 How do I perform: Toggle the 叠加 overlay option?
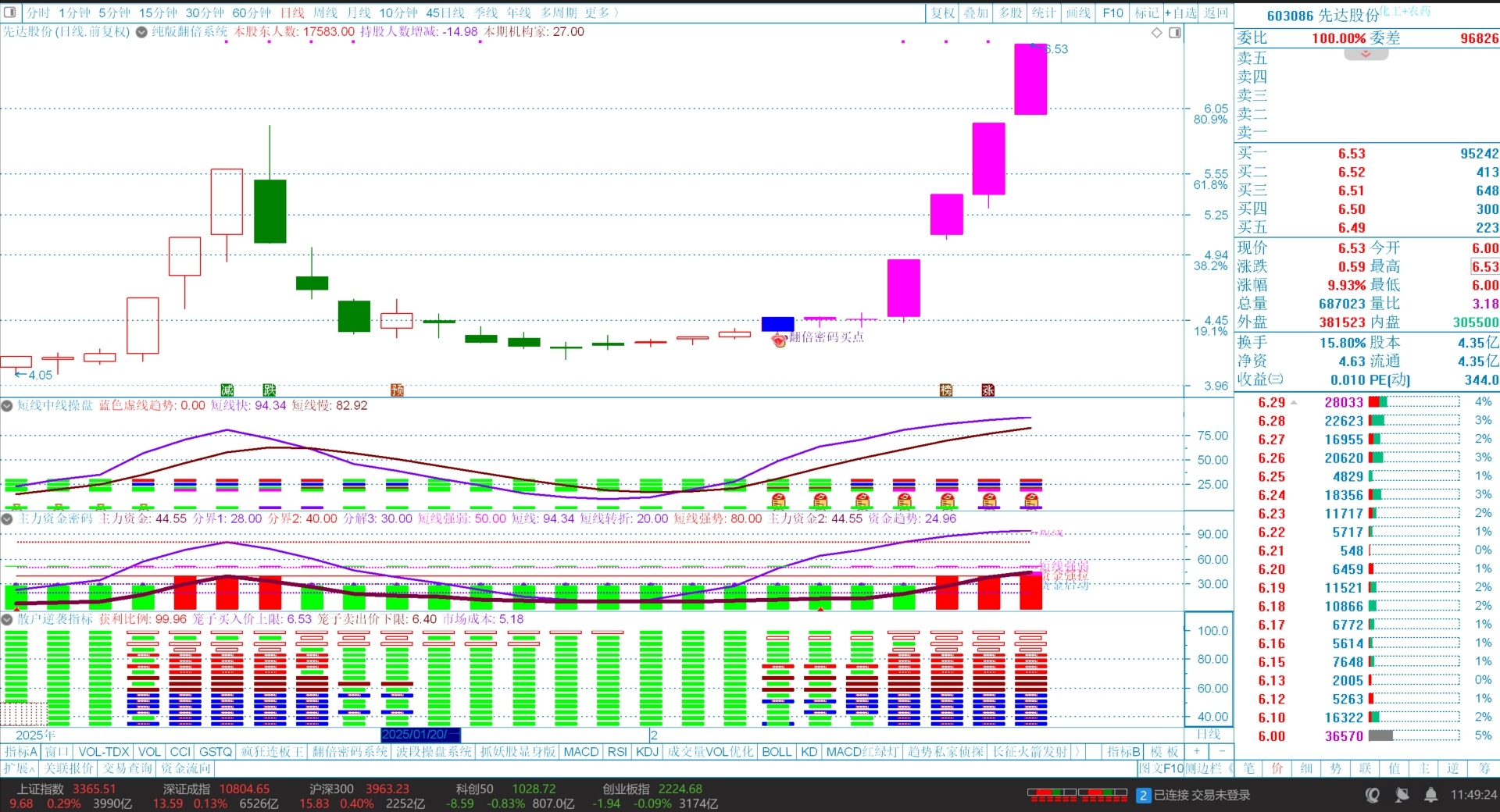(977, 12)
